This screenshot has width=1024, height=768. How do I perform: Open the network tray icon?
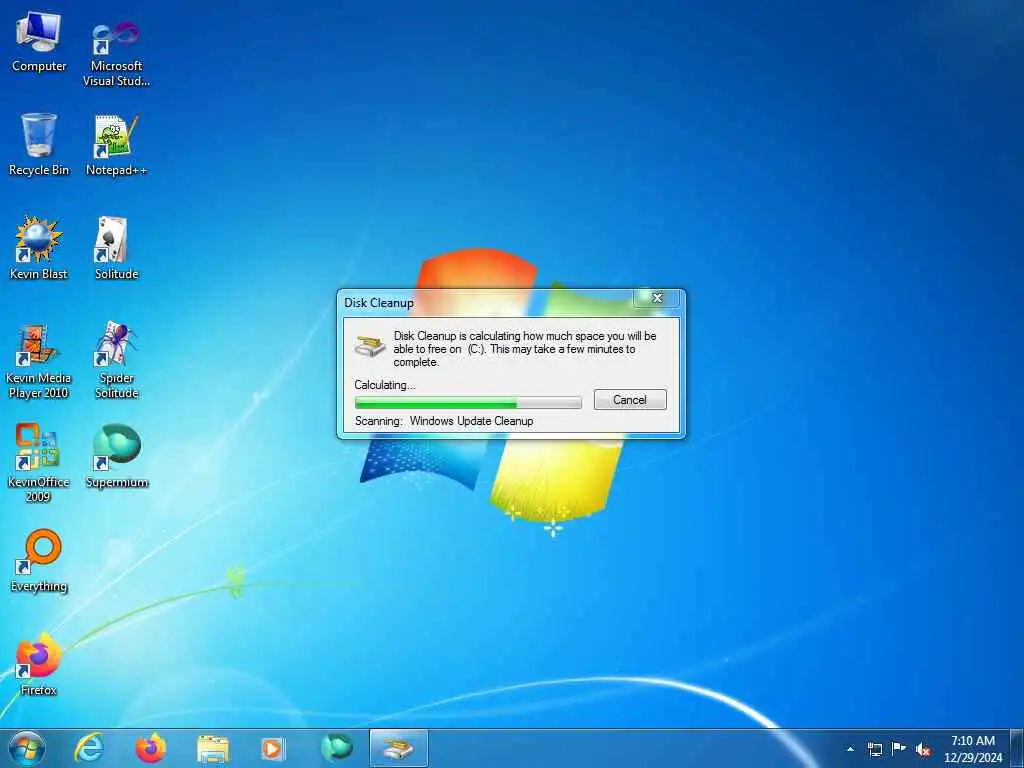(874, 750)
